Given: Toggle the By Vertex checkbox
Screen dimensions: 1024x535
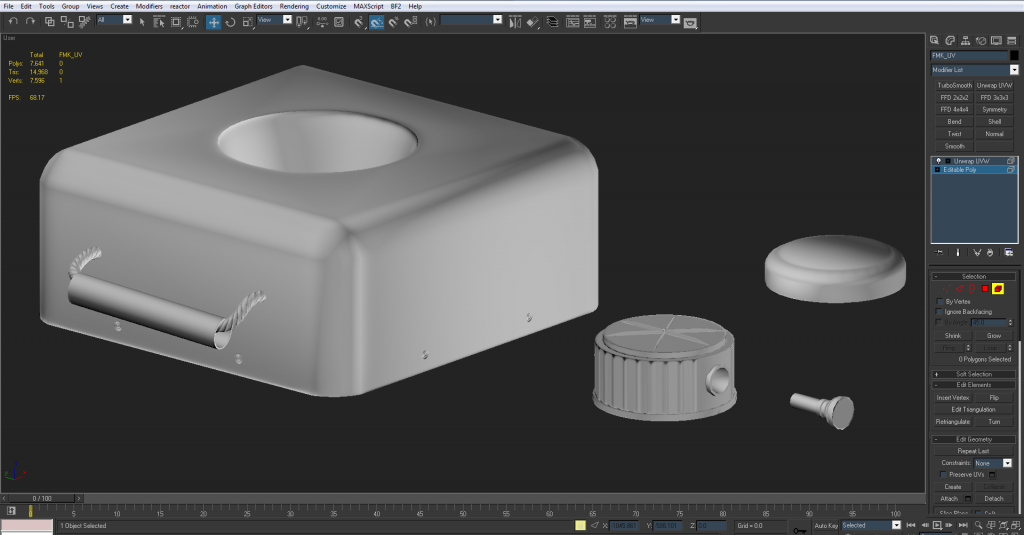Looking at the screenshot, I should (x=938, y=301).
